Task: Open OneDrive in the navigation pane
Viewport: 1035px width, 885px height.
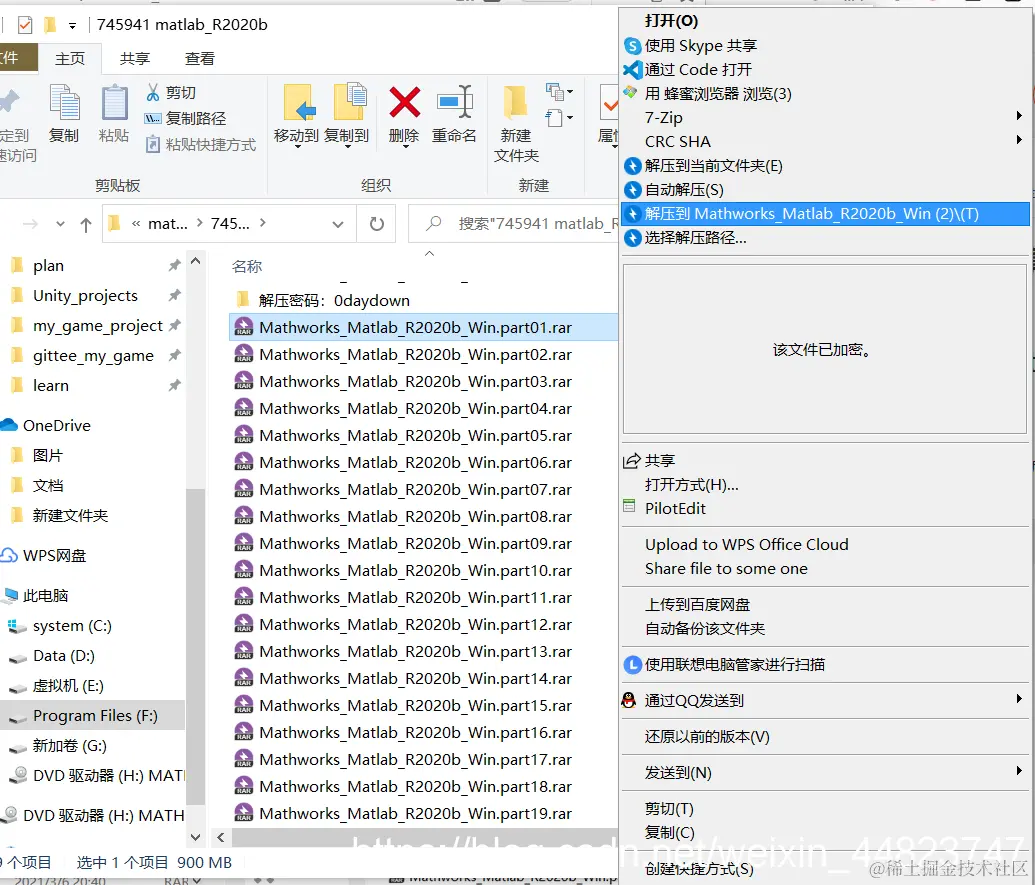Action: [x=57, y=426]
